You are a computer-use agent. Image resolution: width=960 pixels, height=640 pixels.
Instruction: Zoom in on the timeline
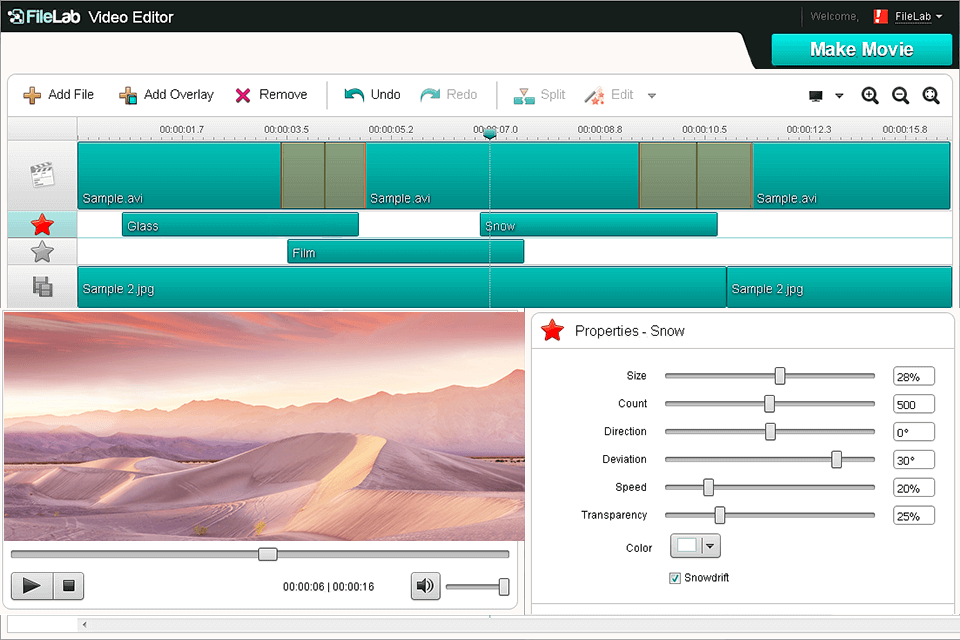click(x=870, y=96)
